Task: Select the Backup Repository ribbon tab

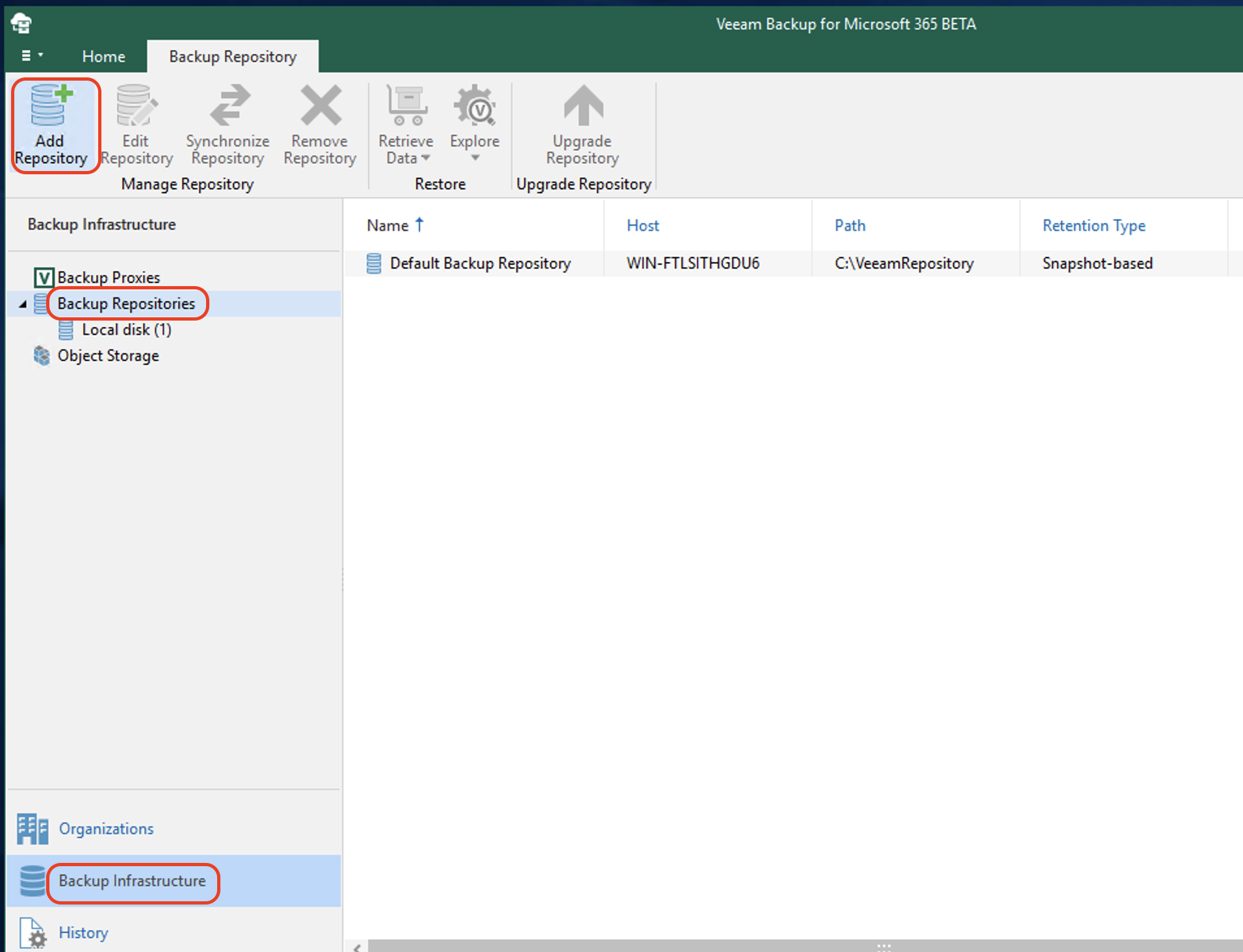Action: click(x=233, y=57)
